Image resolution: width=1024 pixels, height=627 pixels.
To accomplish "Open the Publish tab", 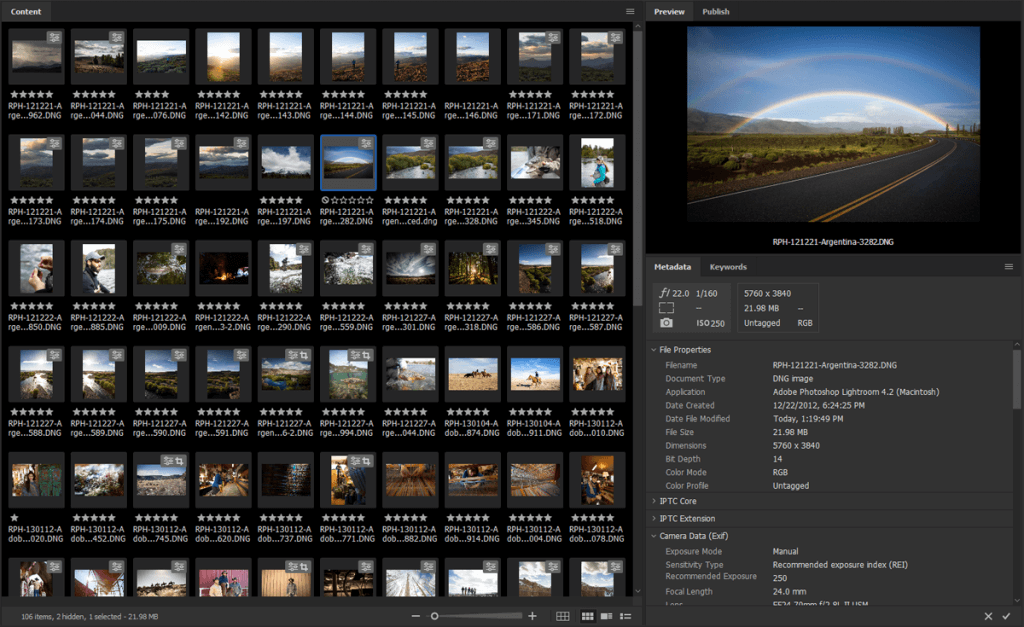I will pos(716,11).
